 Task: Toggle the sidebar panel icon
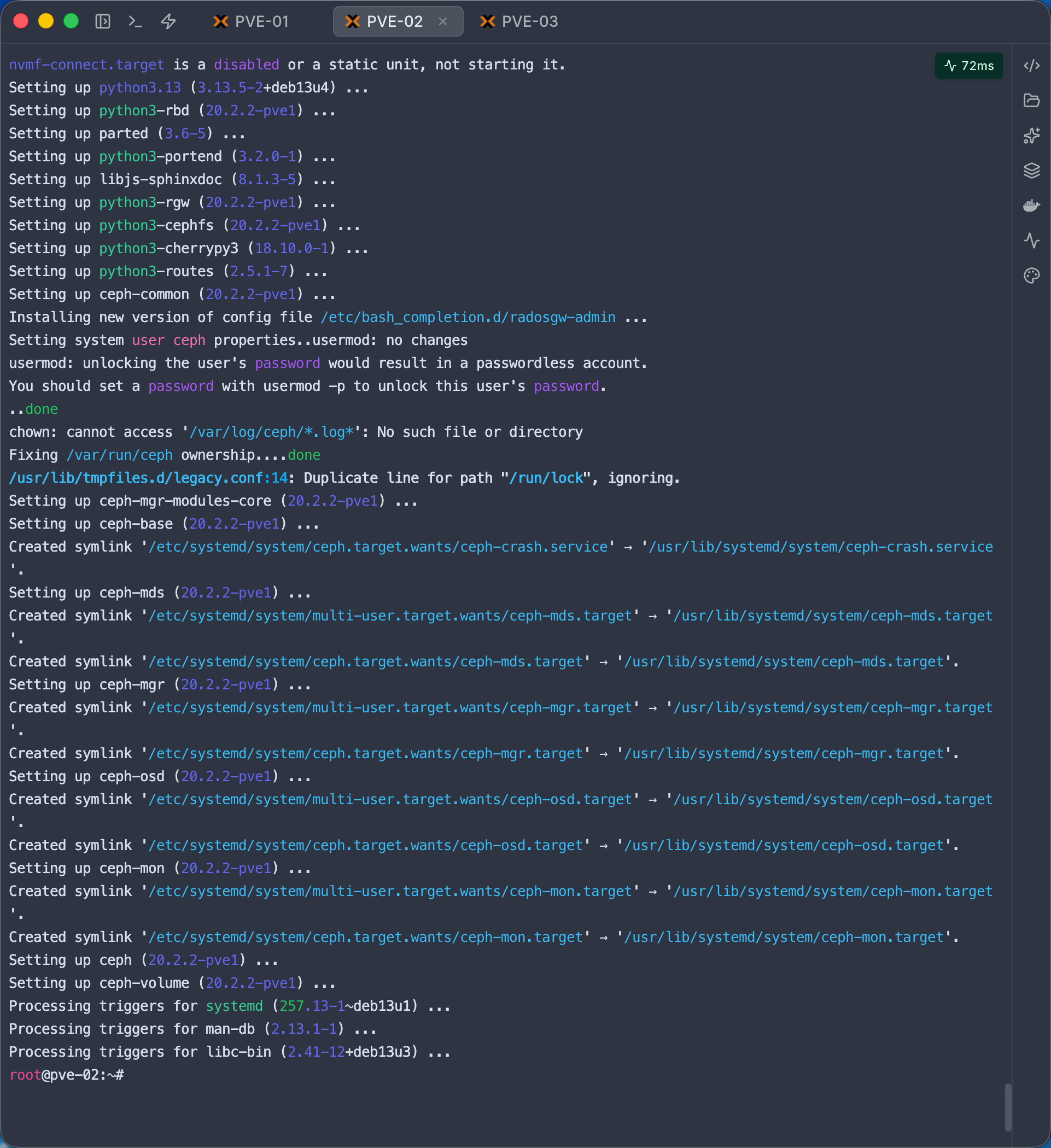(103, 22)
